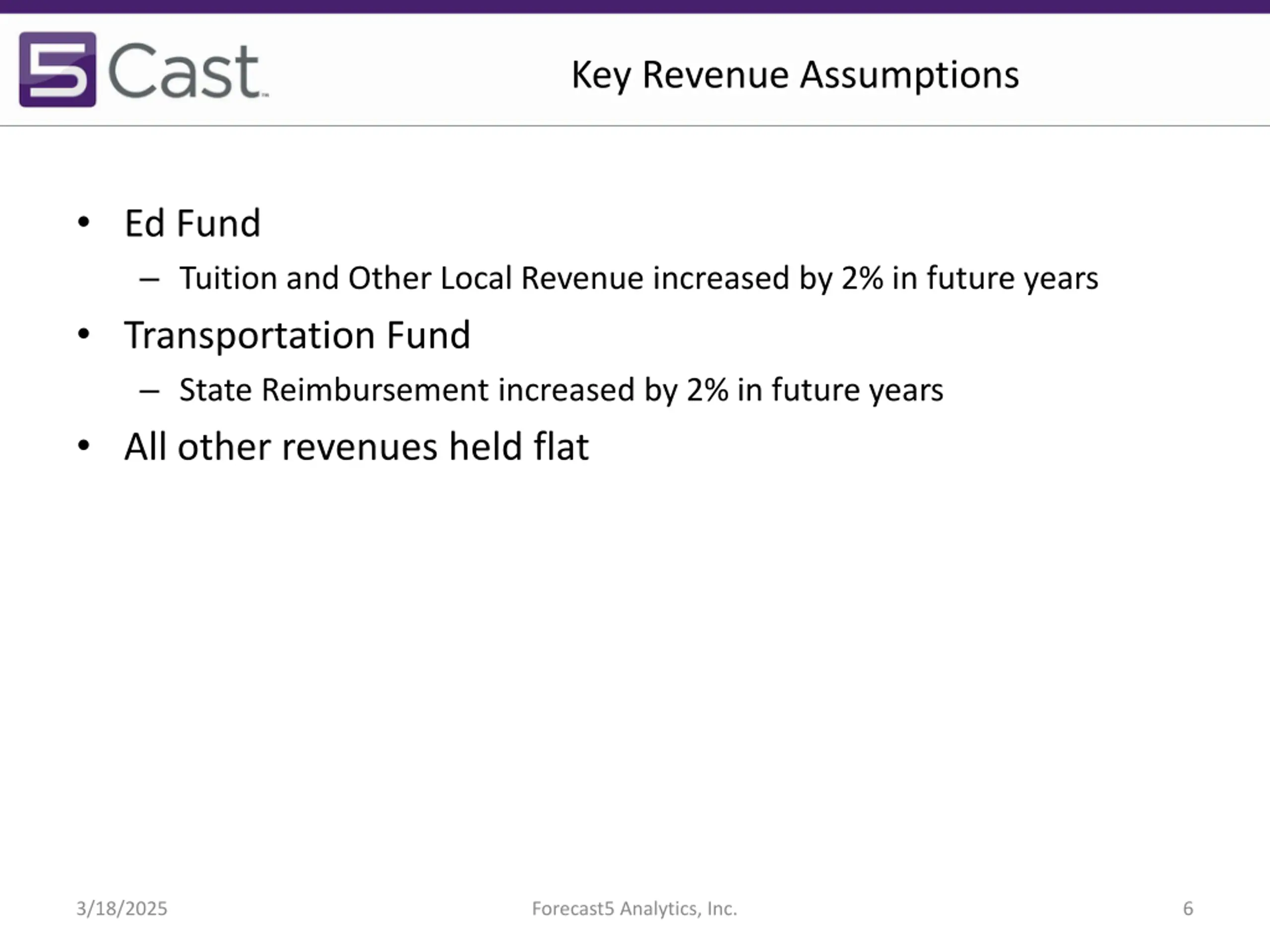
Task: Click 'Forecast5 Analytics, Inc.' footer text
Action: [635, 908]
